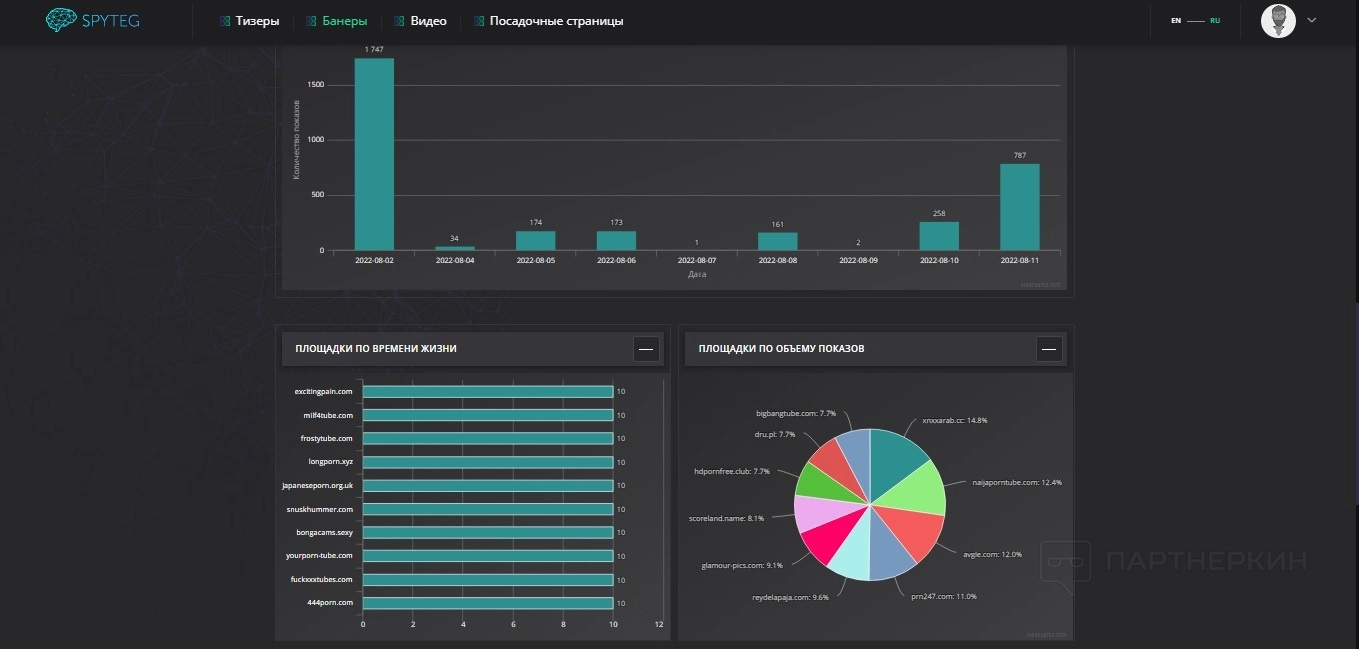The width and height of the screenshot is (1359, 649).
Task: Click the 2022-08-11 bar showing 787
Action: point(1019,207)
